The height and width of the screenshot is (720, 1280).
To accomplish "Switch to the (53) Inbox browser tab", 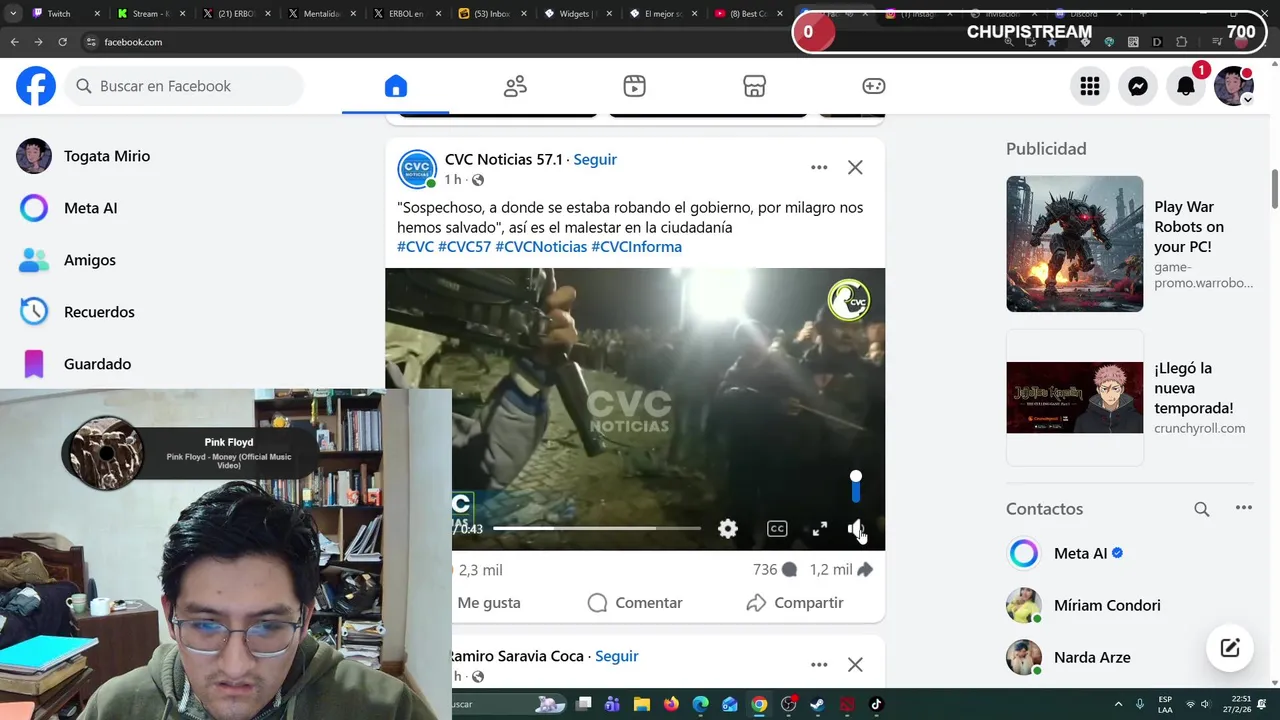I will [492, 14].
